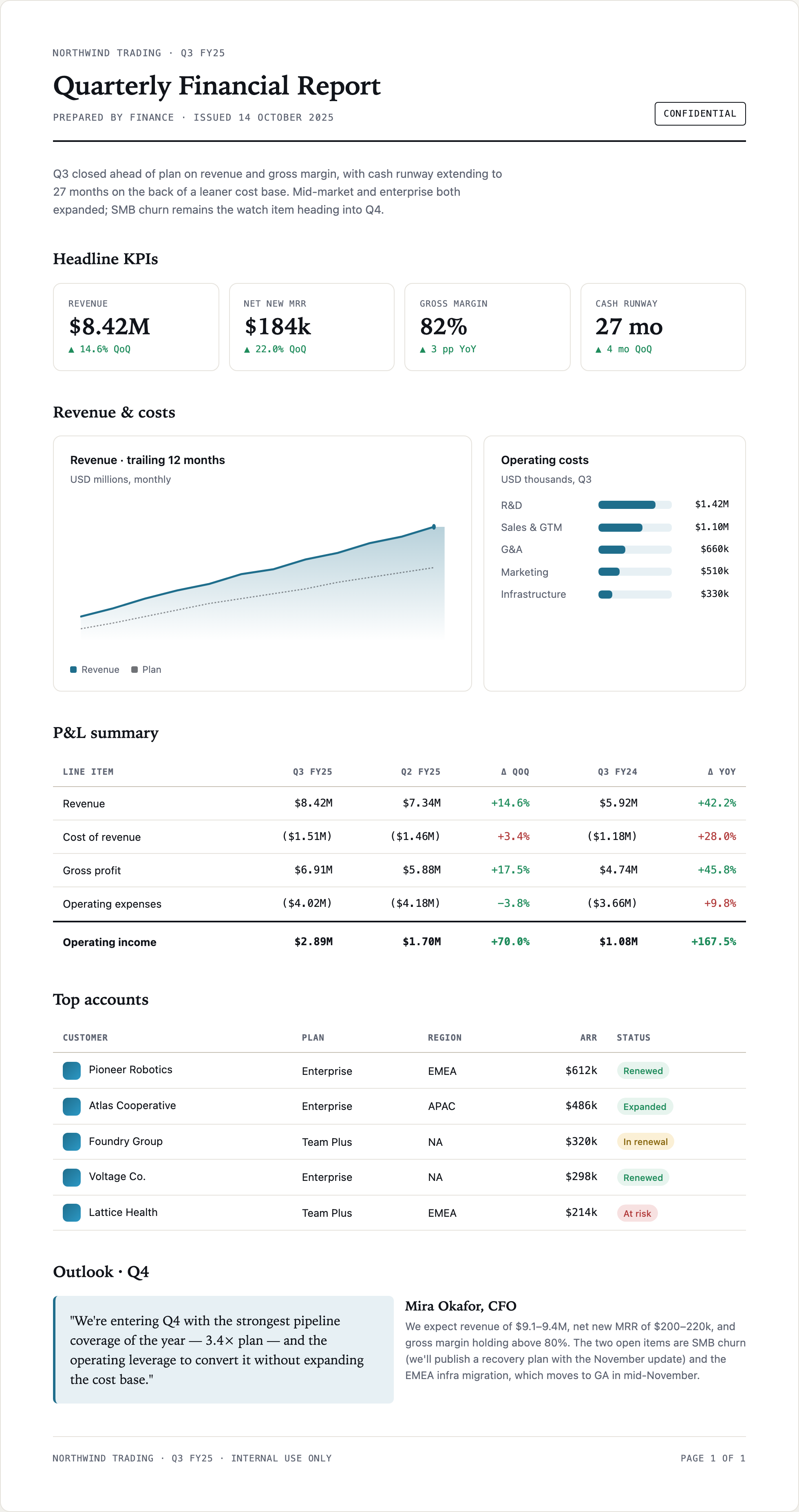Click the Mira Okafor, CFO heading

point(461,1306)
